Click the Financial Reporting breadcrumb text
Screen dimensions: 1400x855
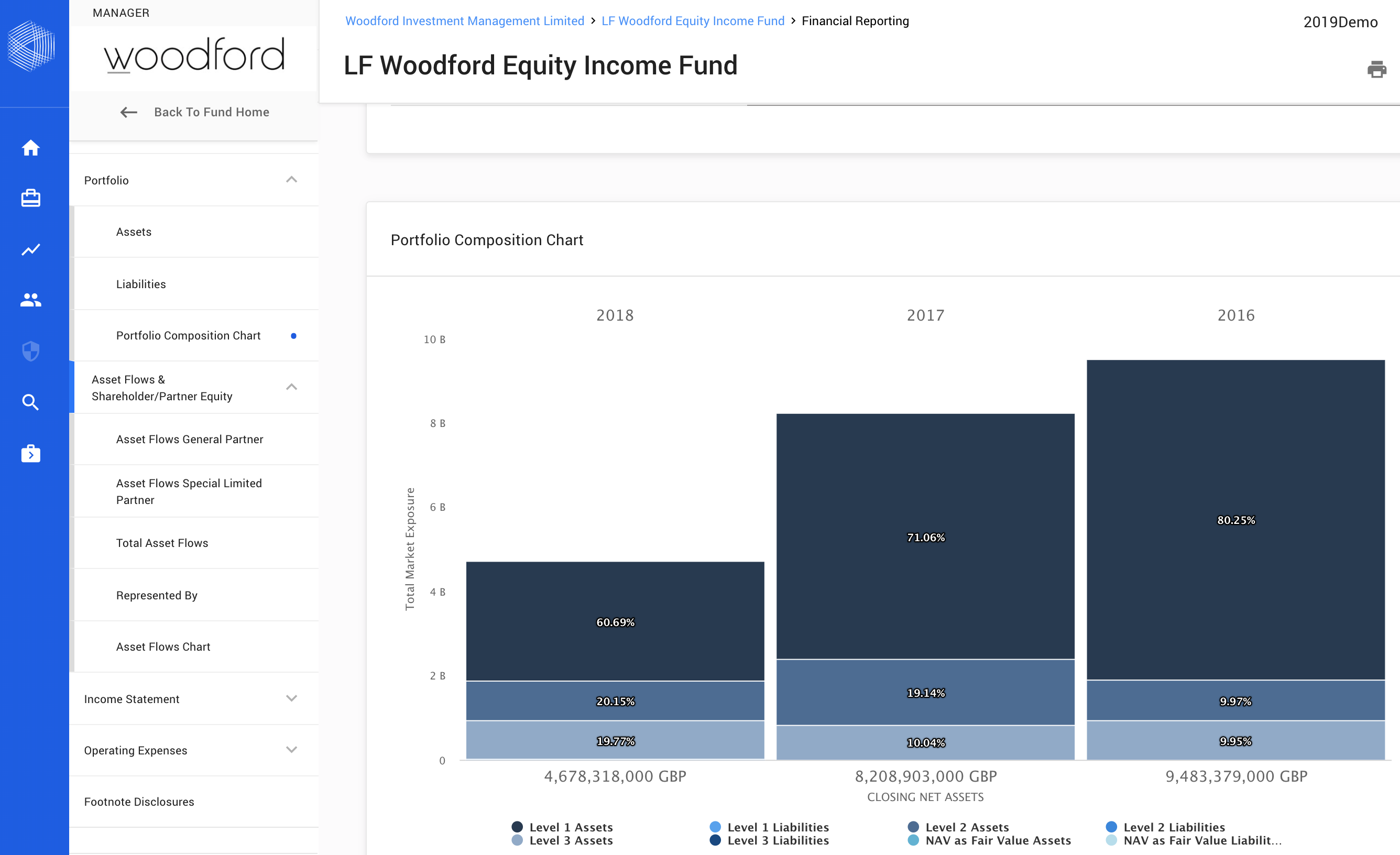click(x=855, y=21)
